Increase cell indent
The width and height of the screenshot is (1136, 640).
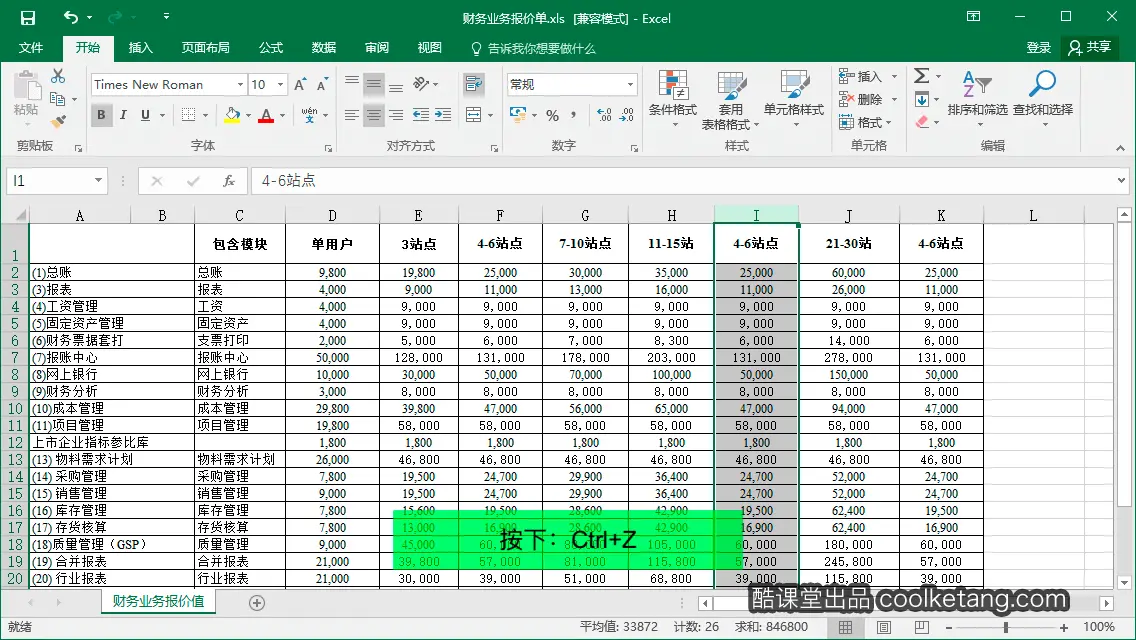tap(443, 115)
